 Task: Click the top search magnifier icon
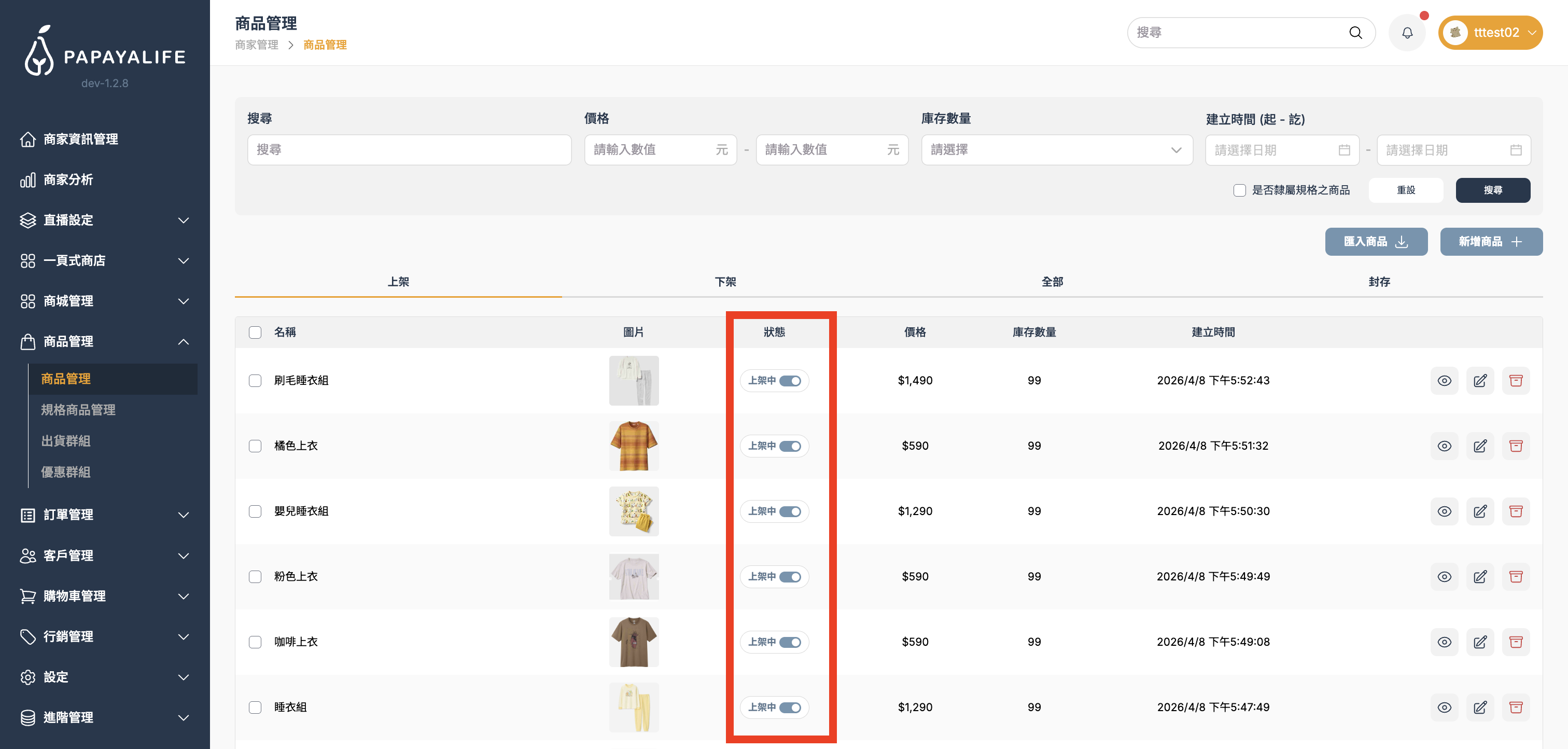pyautogui.click(x=1355, y=33)
